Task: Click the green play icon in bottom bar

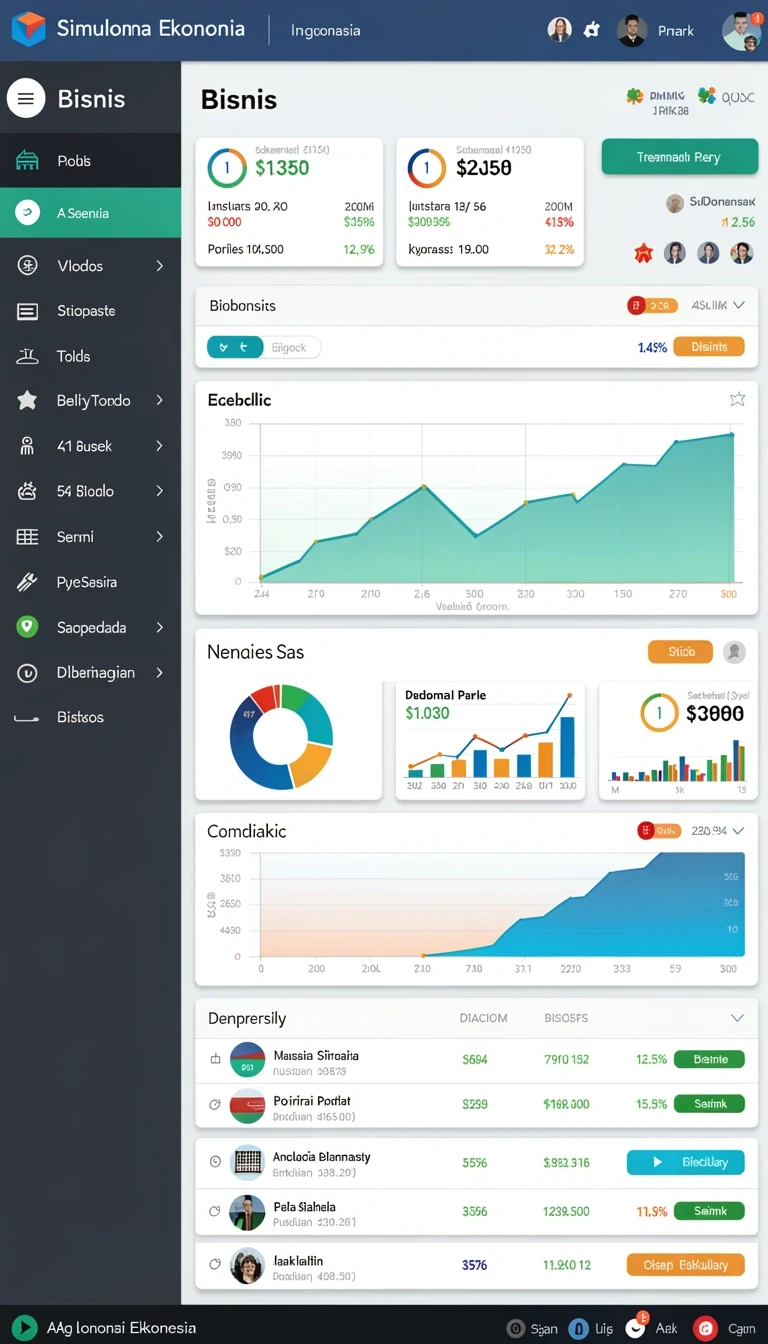Action: coord(23,1328)
